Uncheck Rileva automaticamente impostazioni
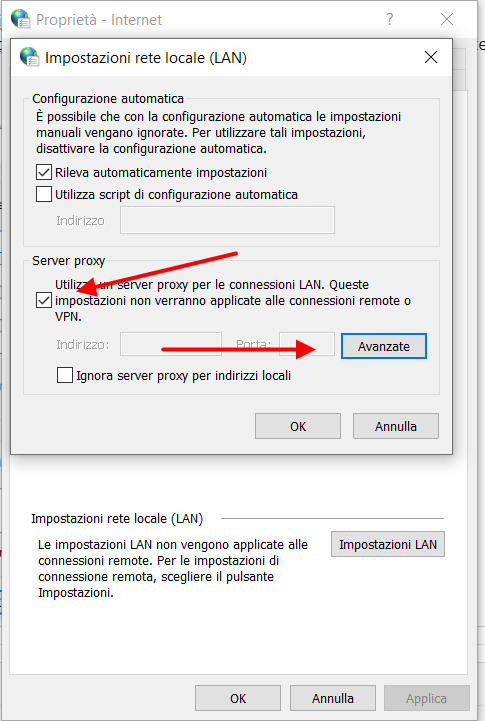The image size is (485, 721). click(44, 172)
